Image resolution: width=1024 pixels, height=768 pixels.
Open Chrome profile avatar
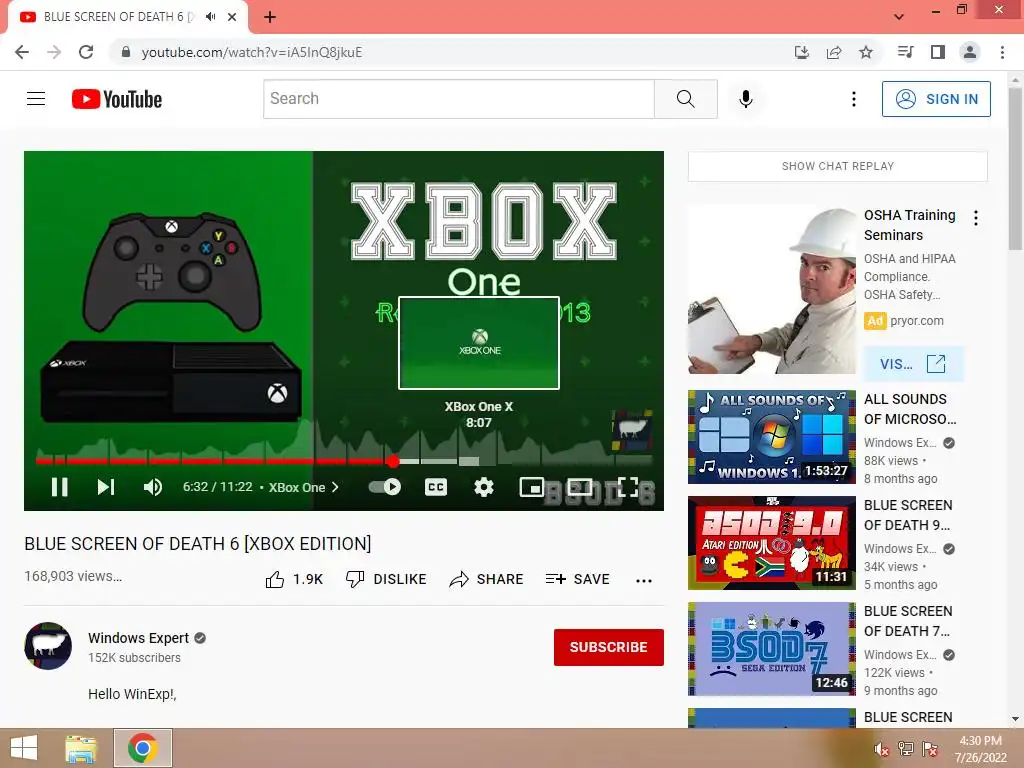click(970, 52)
